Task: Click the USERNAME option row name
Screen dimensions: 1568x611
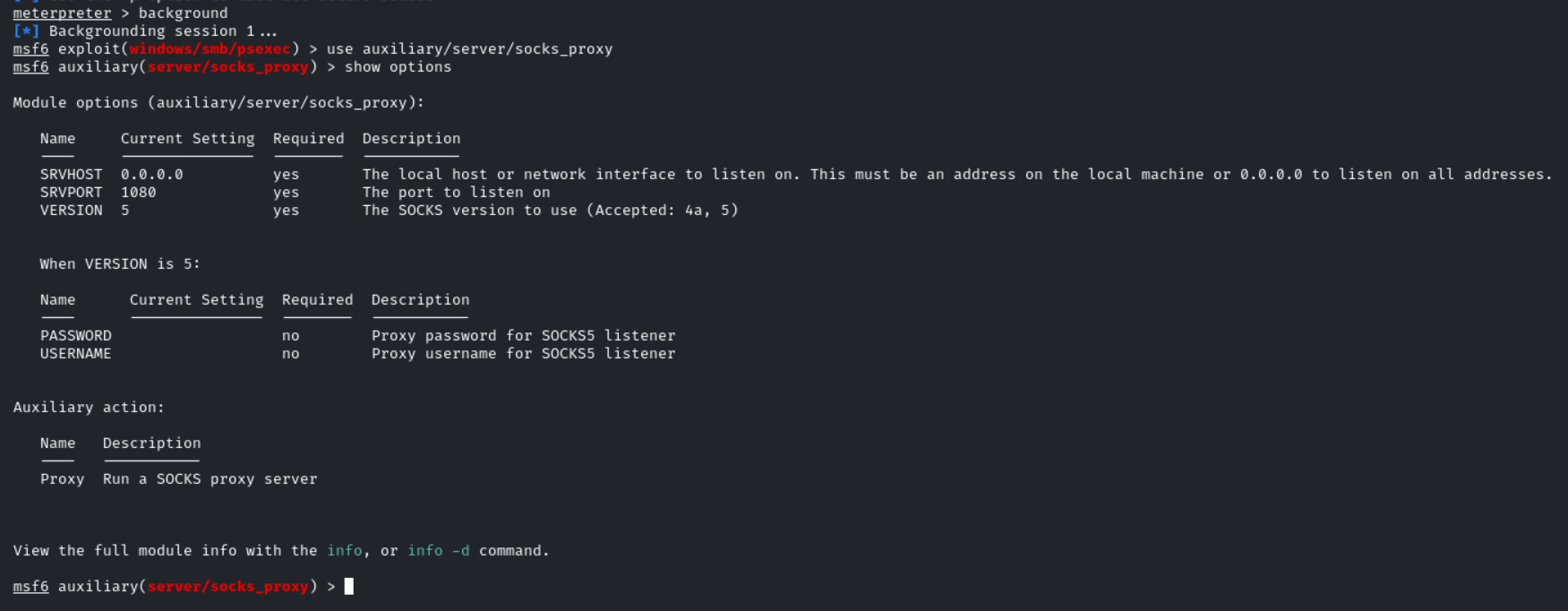Action: [x=75, y=353]
